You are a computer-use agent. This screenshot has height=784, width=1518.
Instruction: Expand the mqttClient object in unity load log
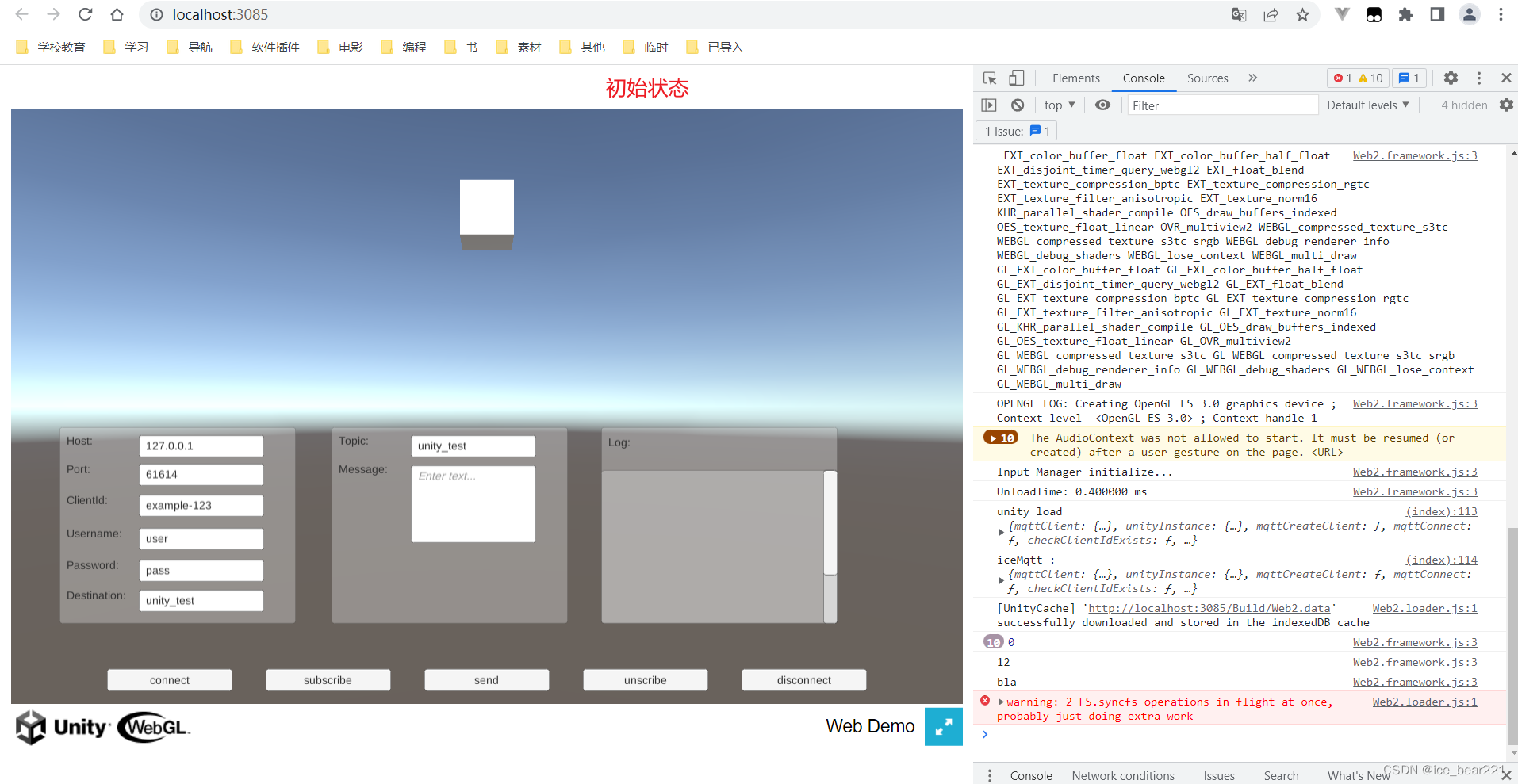[1001, 533]
